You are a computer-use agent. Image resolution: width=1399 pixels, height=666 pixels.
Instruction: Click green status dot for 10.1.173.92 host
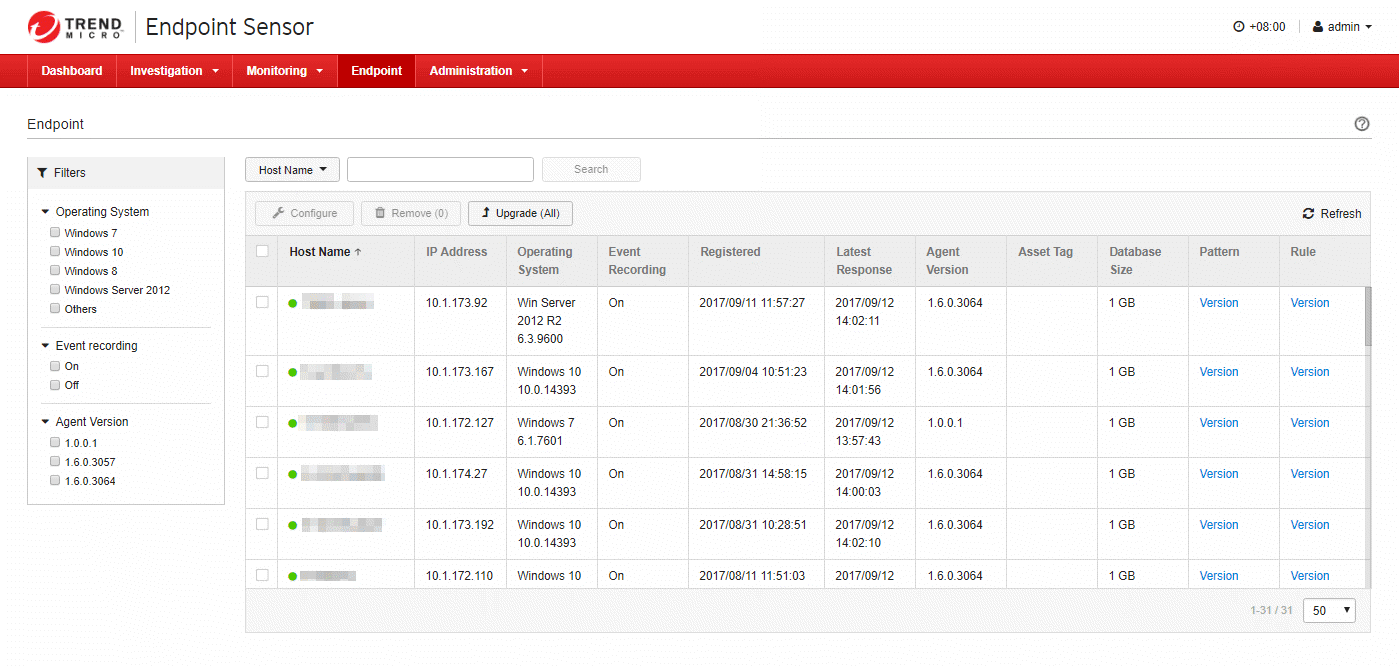click(293, 303)
